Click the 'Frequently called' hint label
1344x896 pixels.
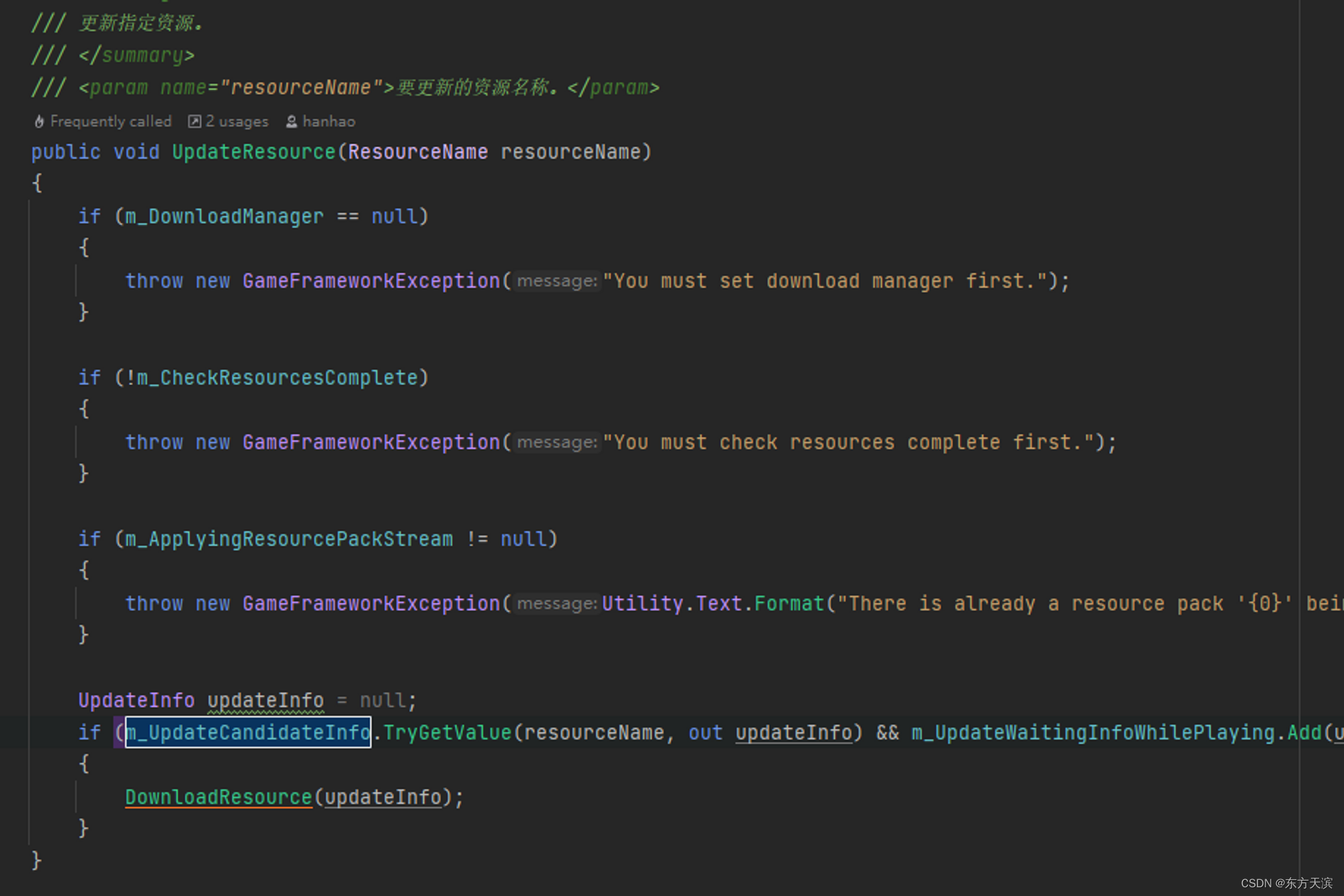pyautogui.click(x=111, y=122)
